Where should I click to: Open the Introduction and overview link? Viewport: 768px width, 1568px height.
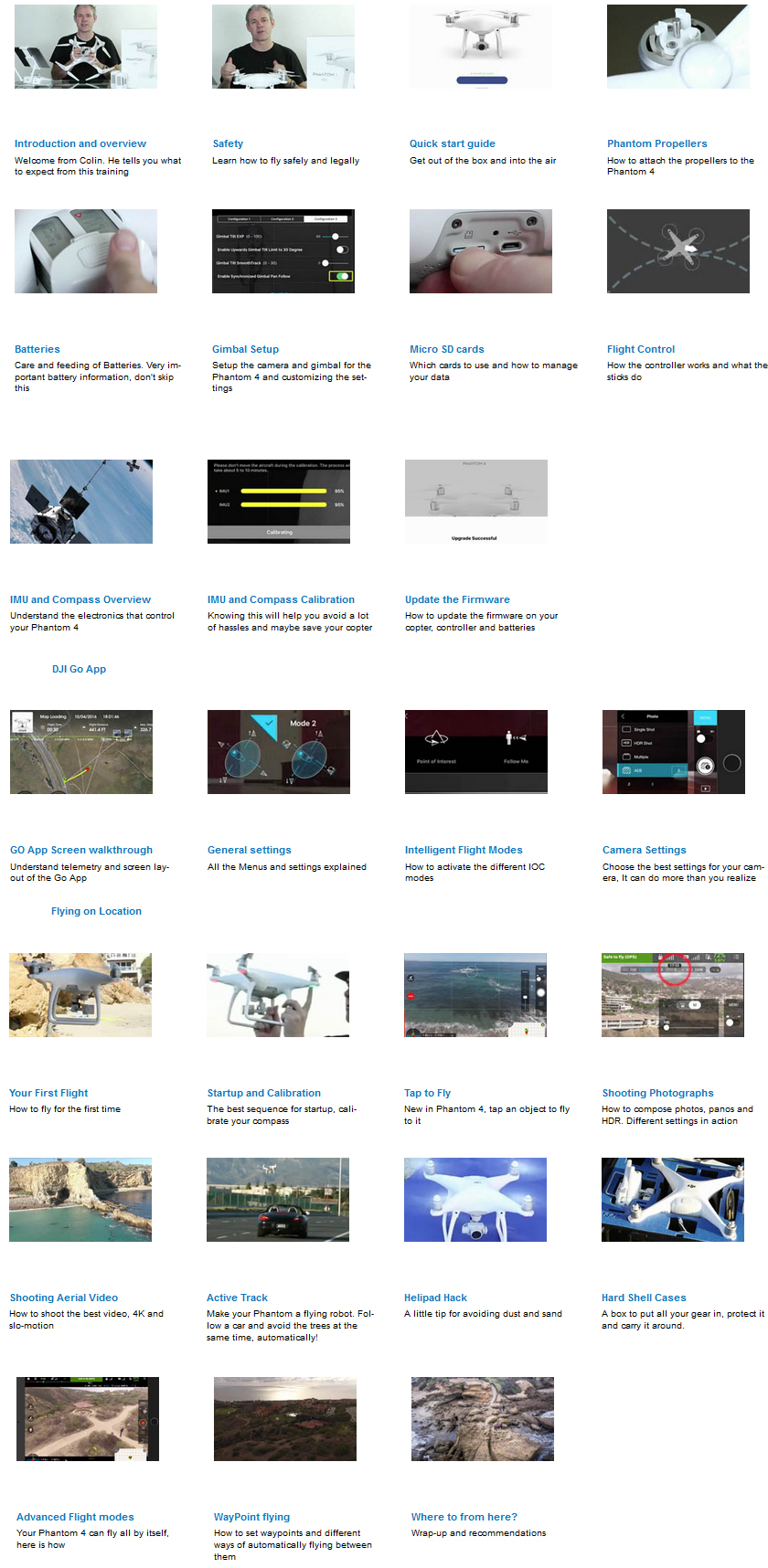tap(80, 143)
